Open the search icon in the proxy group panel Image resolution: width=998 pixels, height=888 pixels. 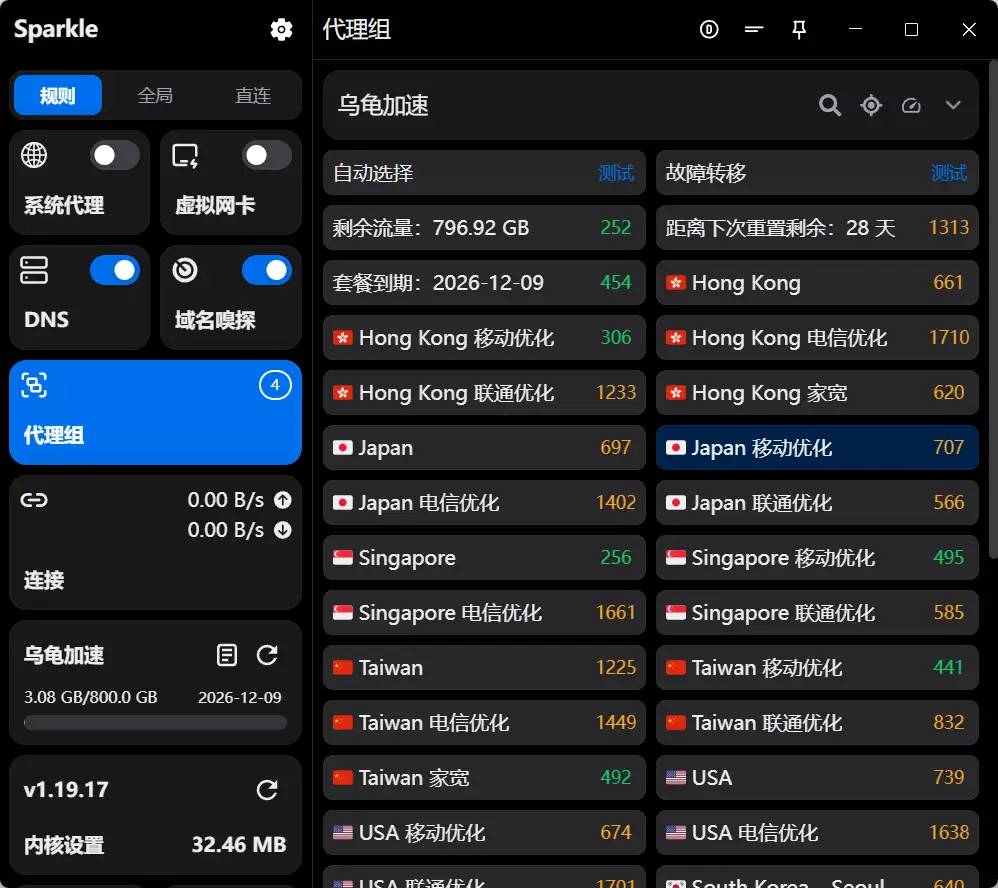click(x=830, y=105)
